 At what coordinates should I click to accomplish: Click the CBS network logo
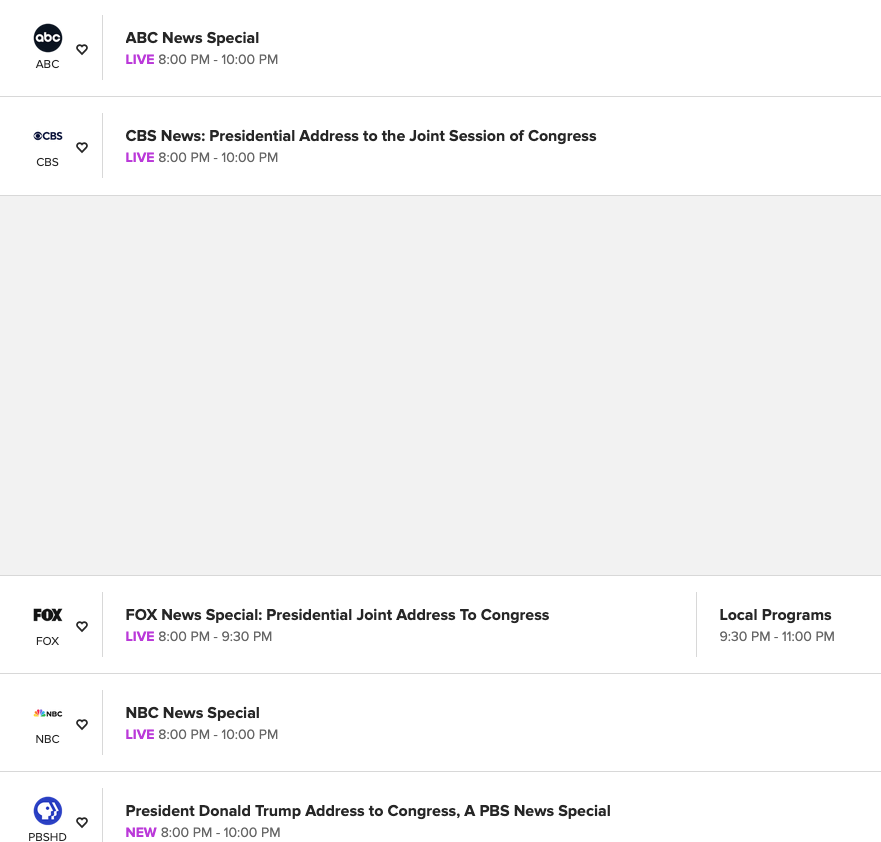(x=48, y=136)
